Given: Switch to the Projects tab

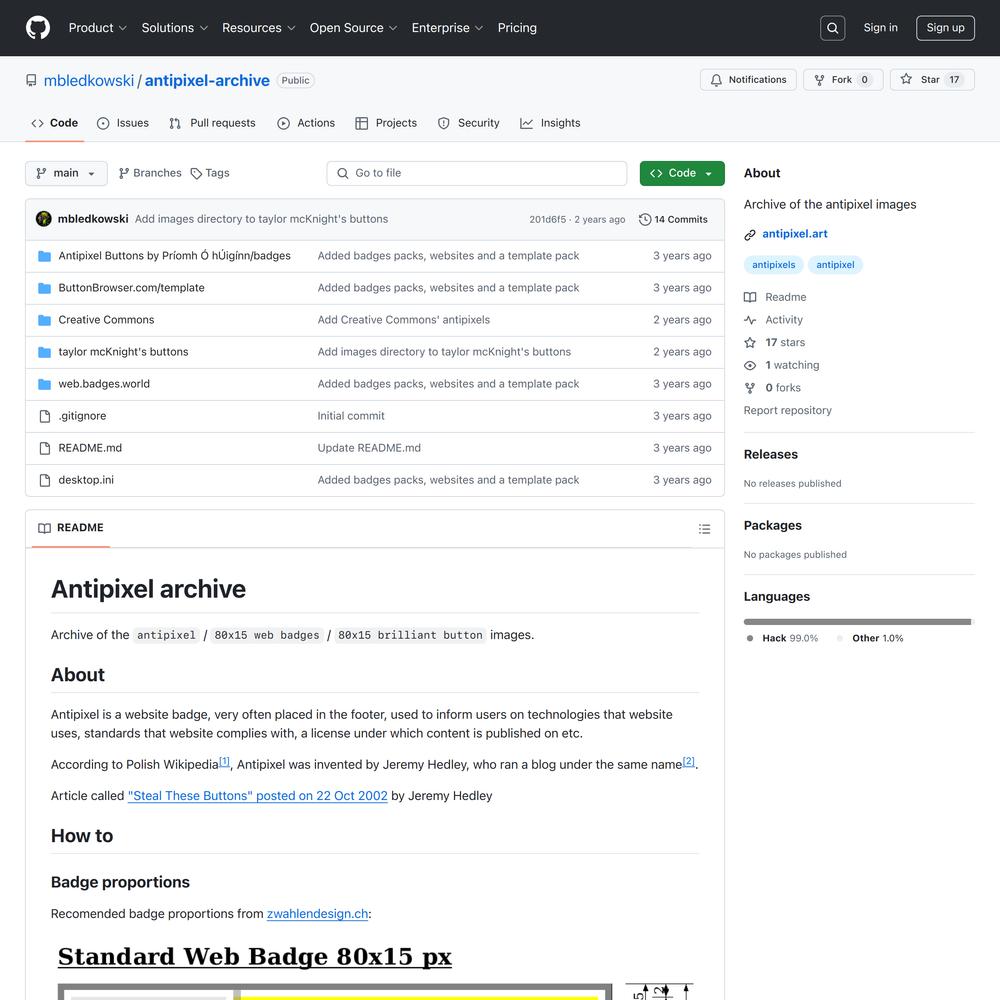Looking at the screenshot, I should pos(386,123).
